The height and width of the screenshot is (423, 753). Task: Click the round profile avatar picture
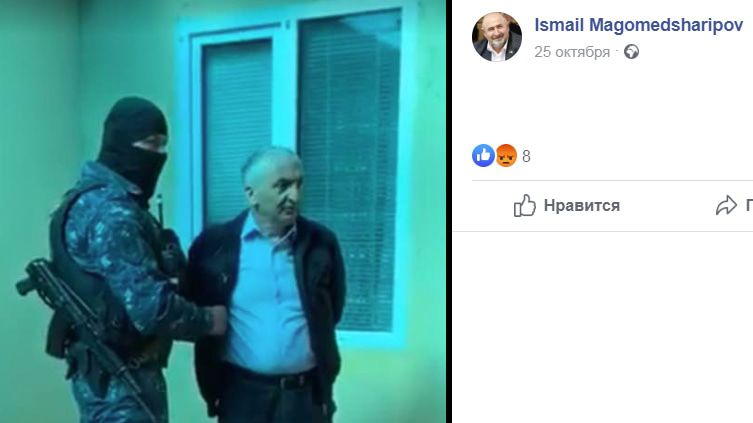tap(497, 37)
